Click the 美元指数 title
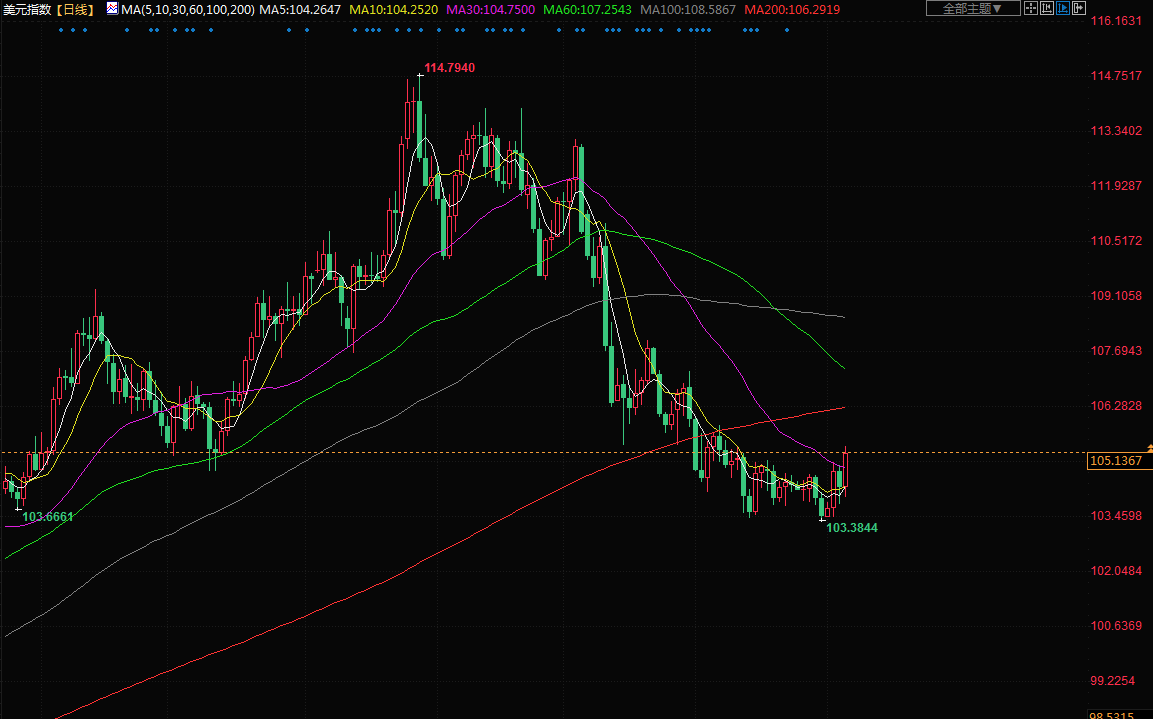The height and width of the screenshot is (719, 1153). point(27,9)
